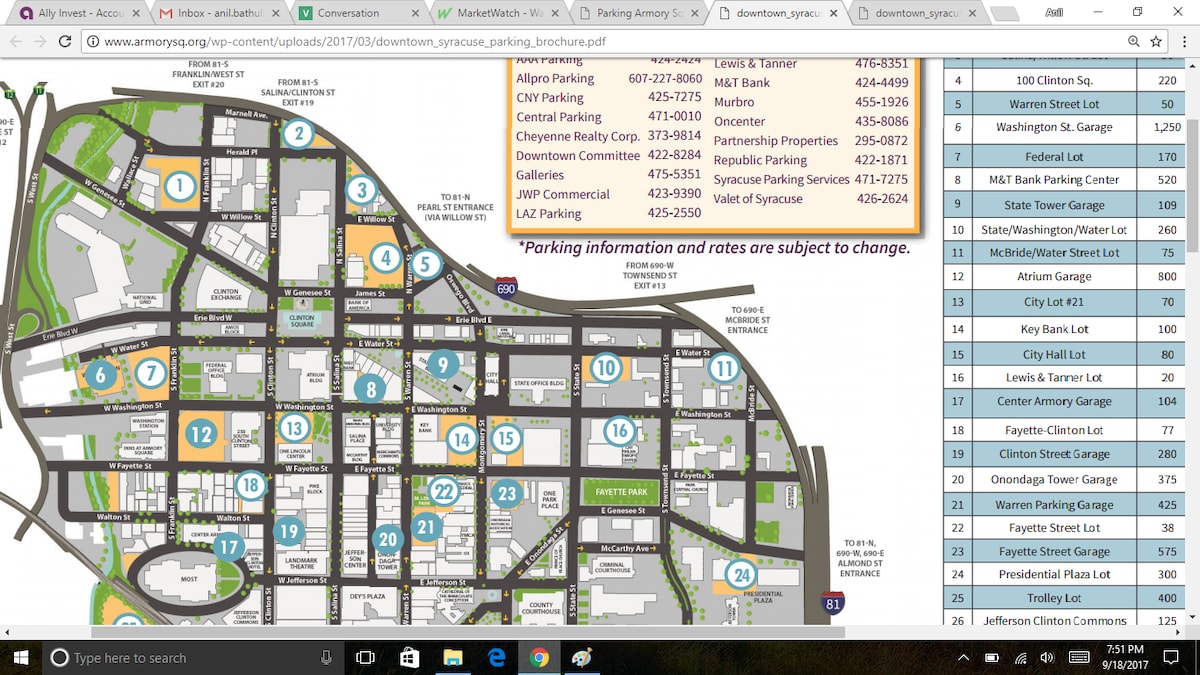Click parking marker 2 near Marnell Ave
The height and width of the screenshot is (675, 1200).
pyautogui.click(x=297, y=133)
